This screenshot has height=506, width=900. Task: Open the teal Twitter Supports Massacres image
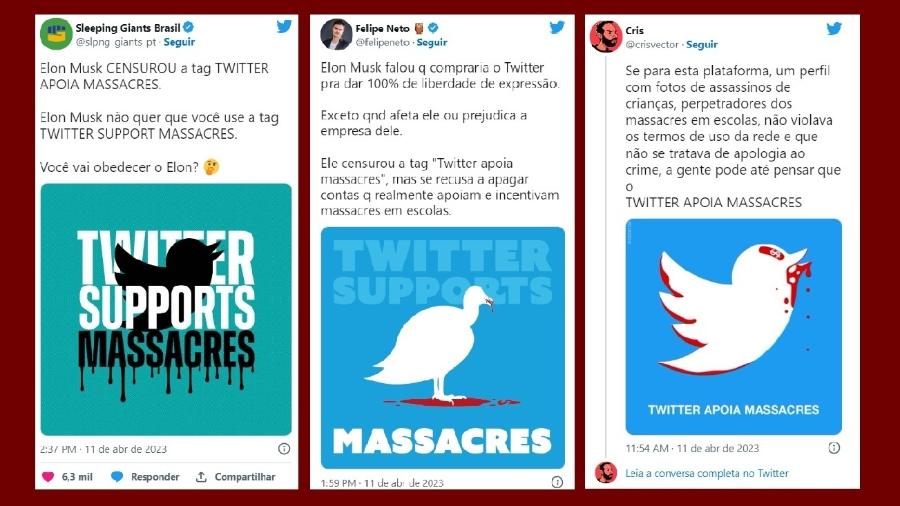[166, 309]
